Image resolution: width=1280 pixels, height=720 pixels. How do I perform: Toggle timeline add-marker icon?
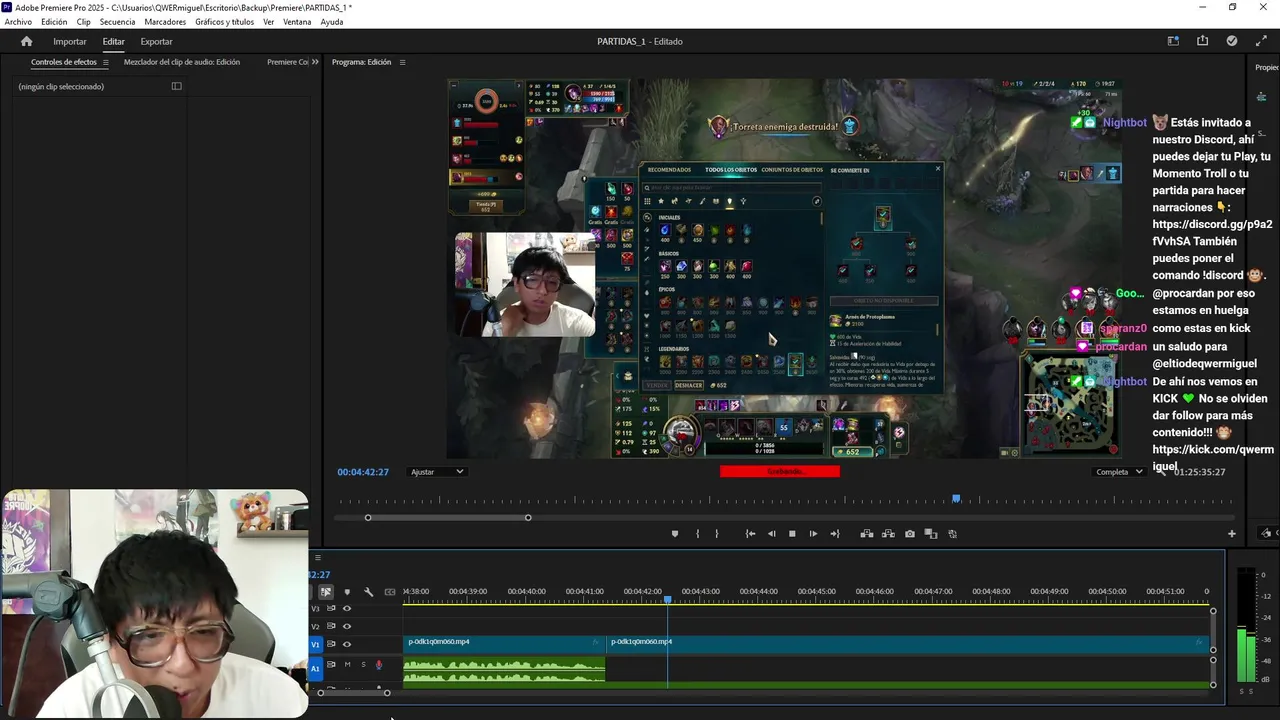[347, 592]
